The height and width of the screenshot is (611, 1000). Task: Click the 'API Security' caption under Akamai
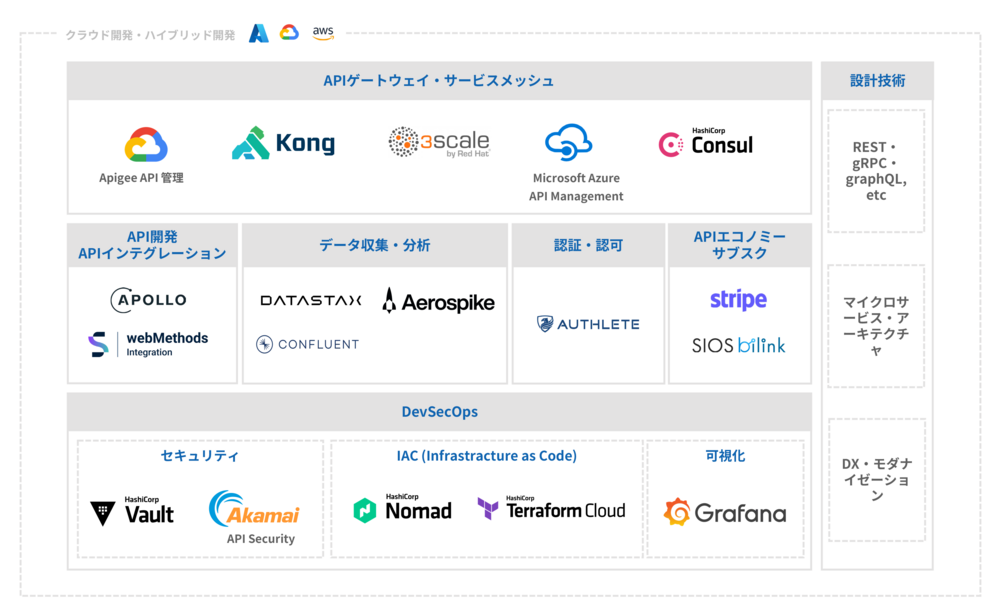point(261,539)
